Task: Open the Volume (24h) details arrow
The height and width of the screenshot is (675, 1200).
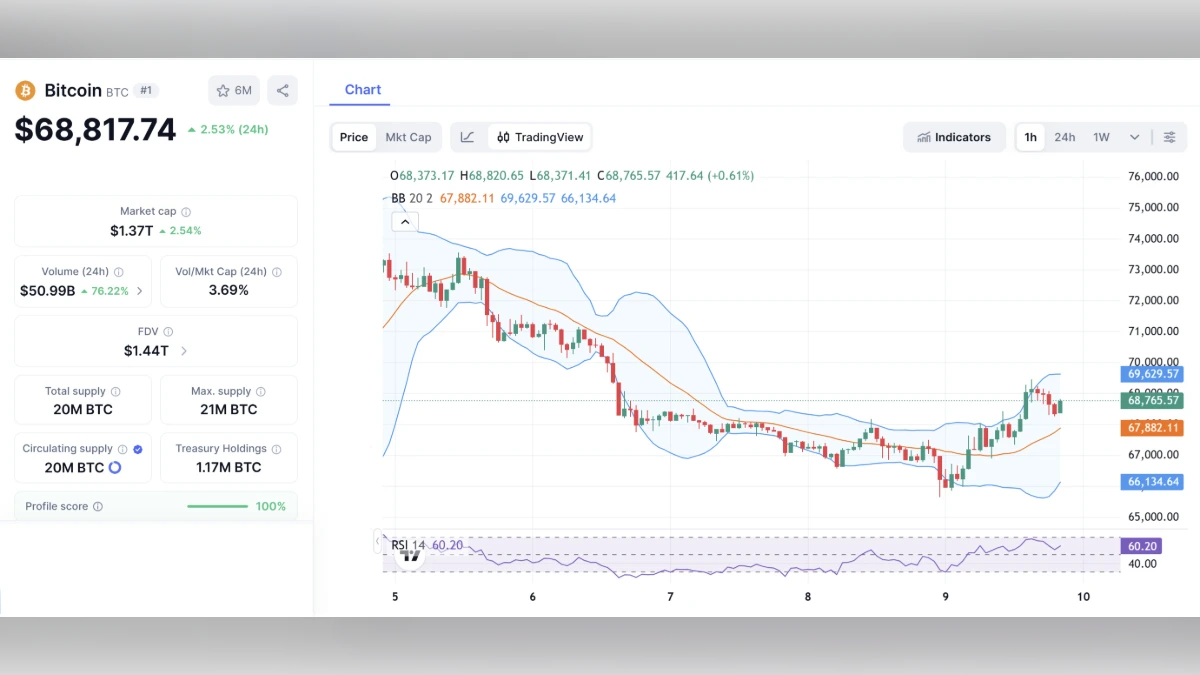Action: pyautogui.click(x=142, y=290)
